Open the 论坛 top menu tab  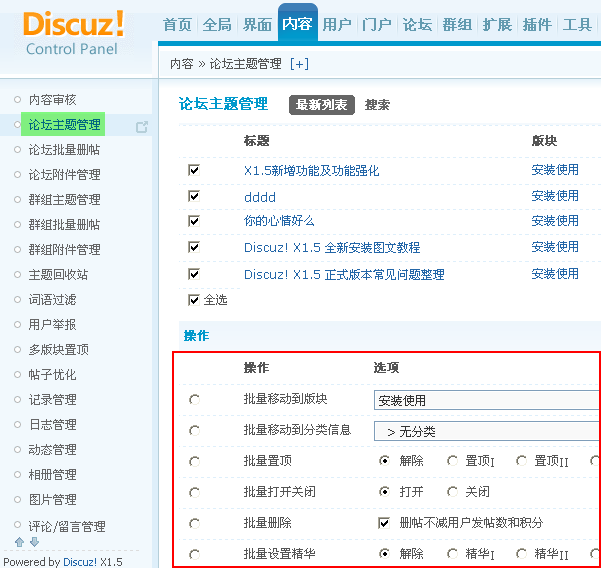(417, 25)
